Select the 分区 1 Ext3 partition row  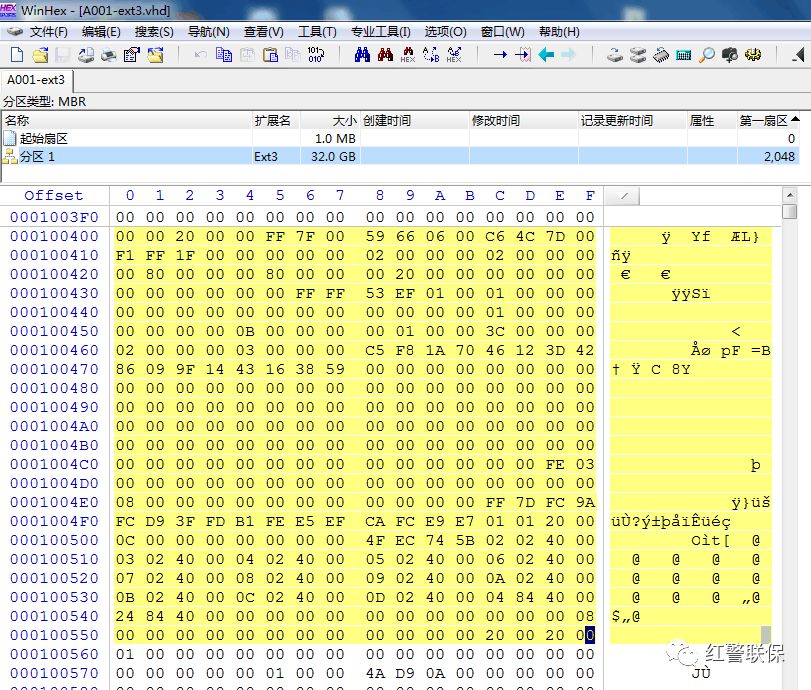[100, 156]
